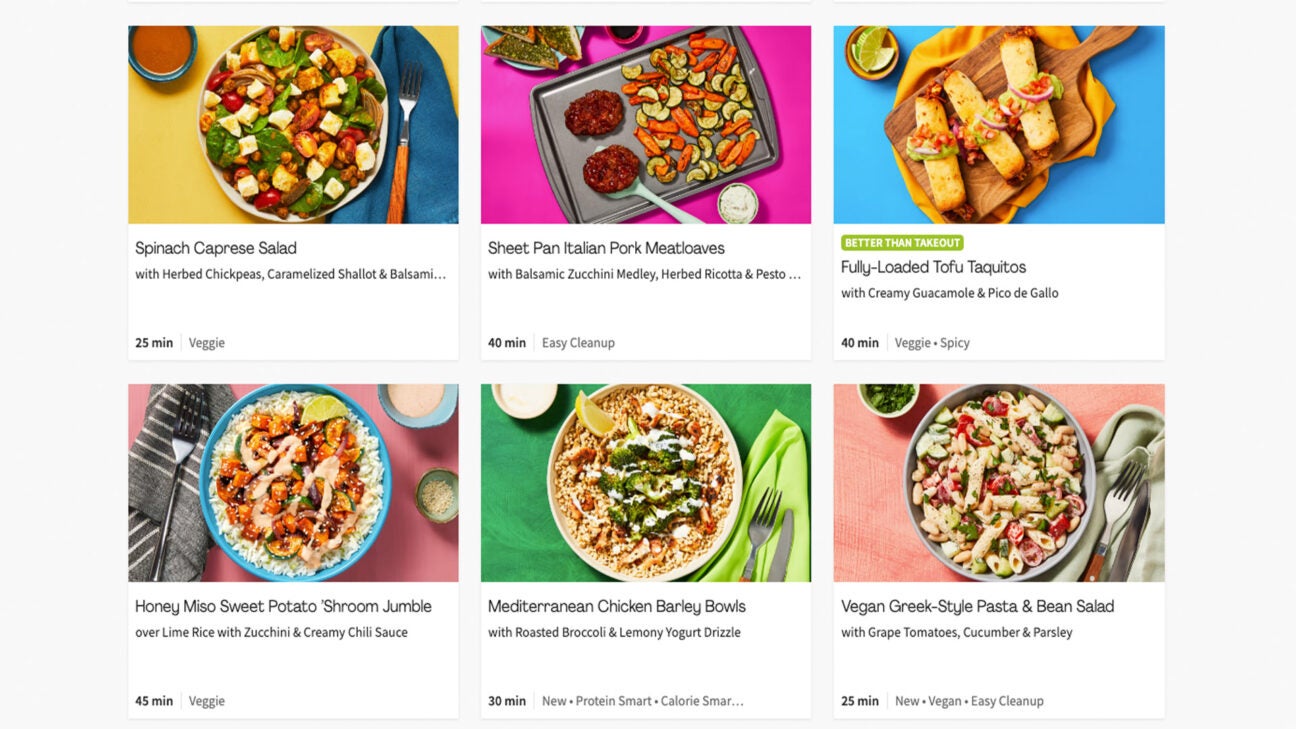The height and width of the screenshot is (729, 1296).
Task: Click the Spinach Caprese Salad photo
Action: [x=292, y=124]
